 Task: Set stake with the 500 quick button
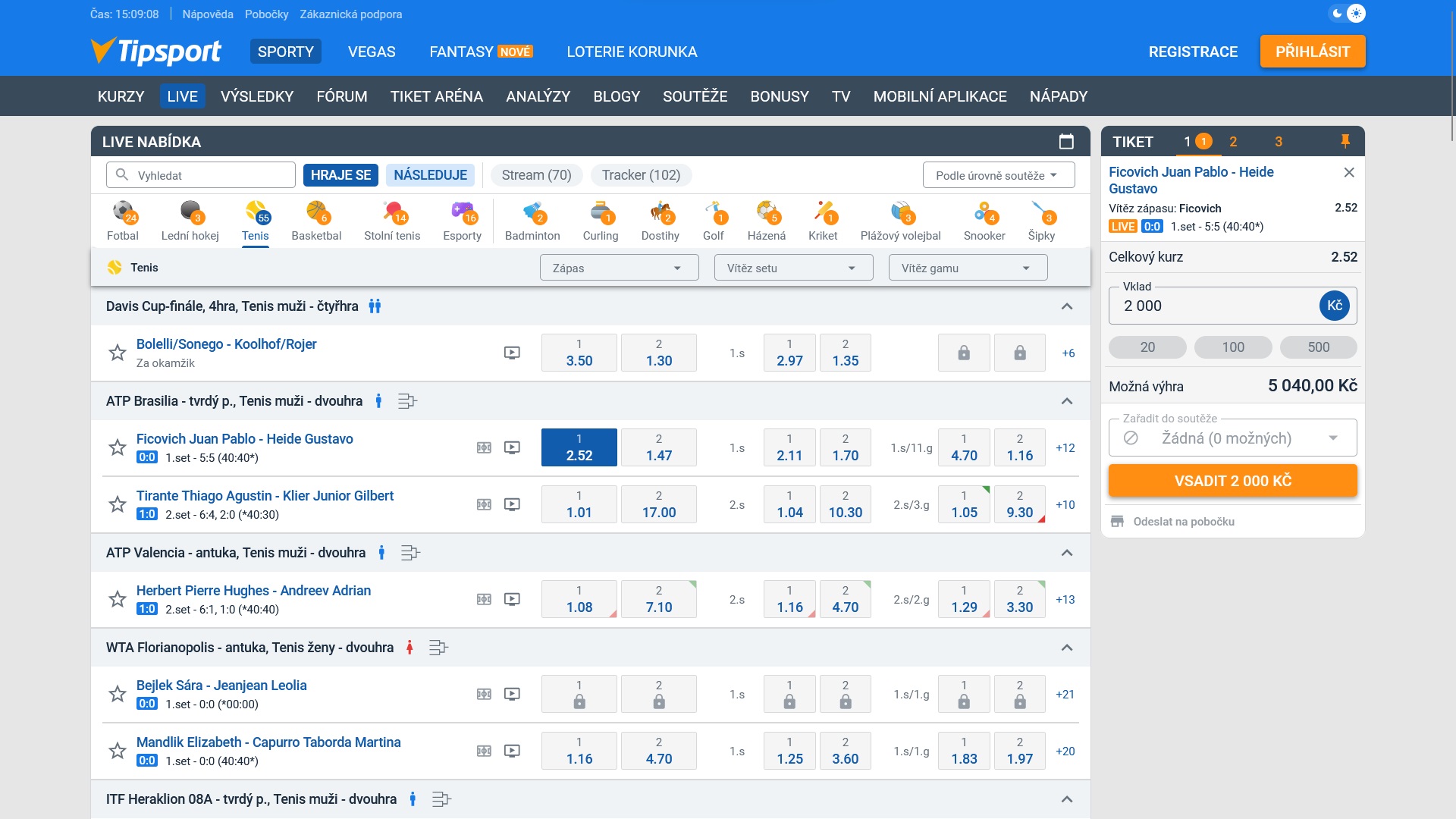[1318, 347]
